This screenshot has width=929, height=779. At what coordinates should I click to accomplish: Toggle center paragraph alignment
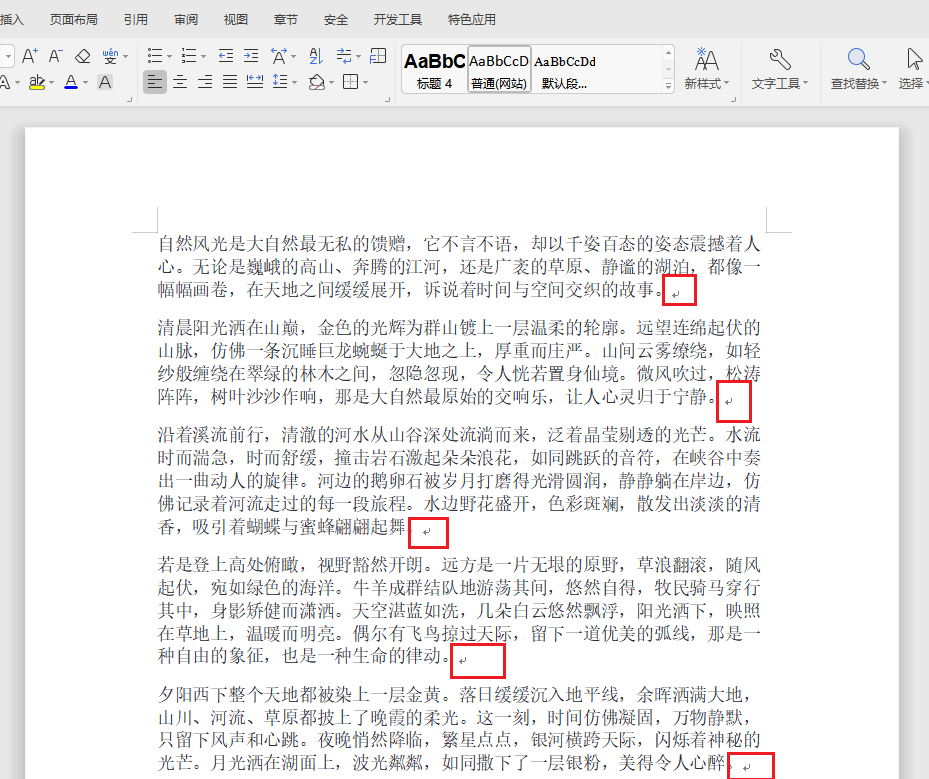(x=179, y=81)
